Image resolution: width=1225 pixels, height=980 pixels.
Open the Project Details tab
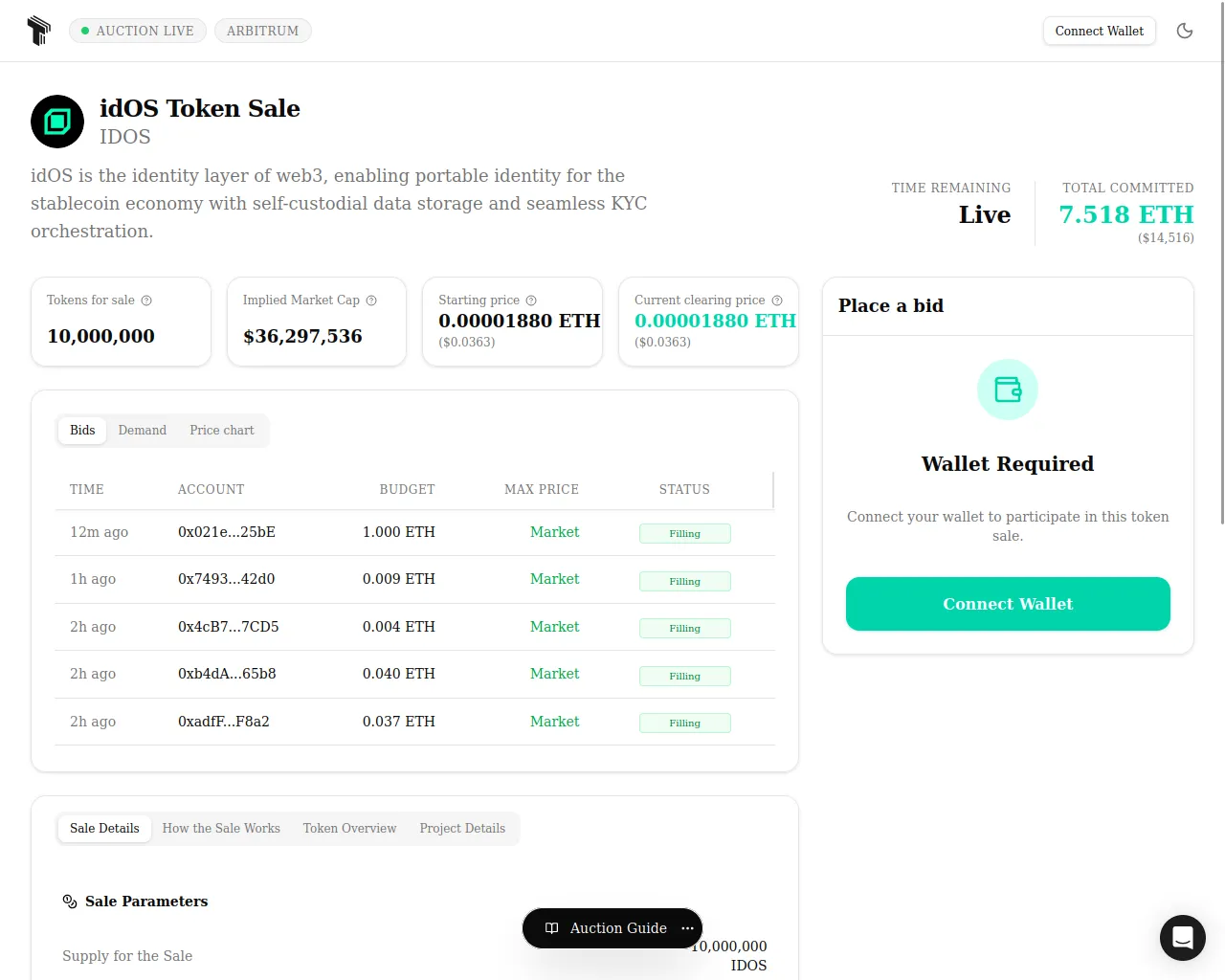tap(462, 829)
